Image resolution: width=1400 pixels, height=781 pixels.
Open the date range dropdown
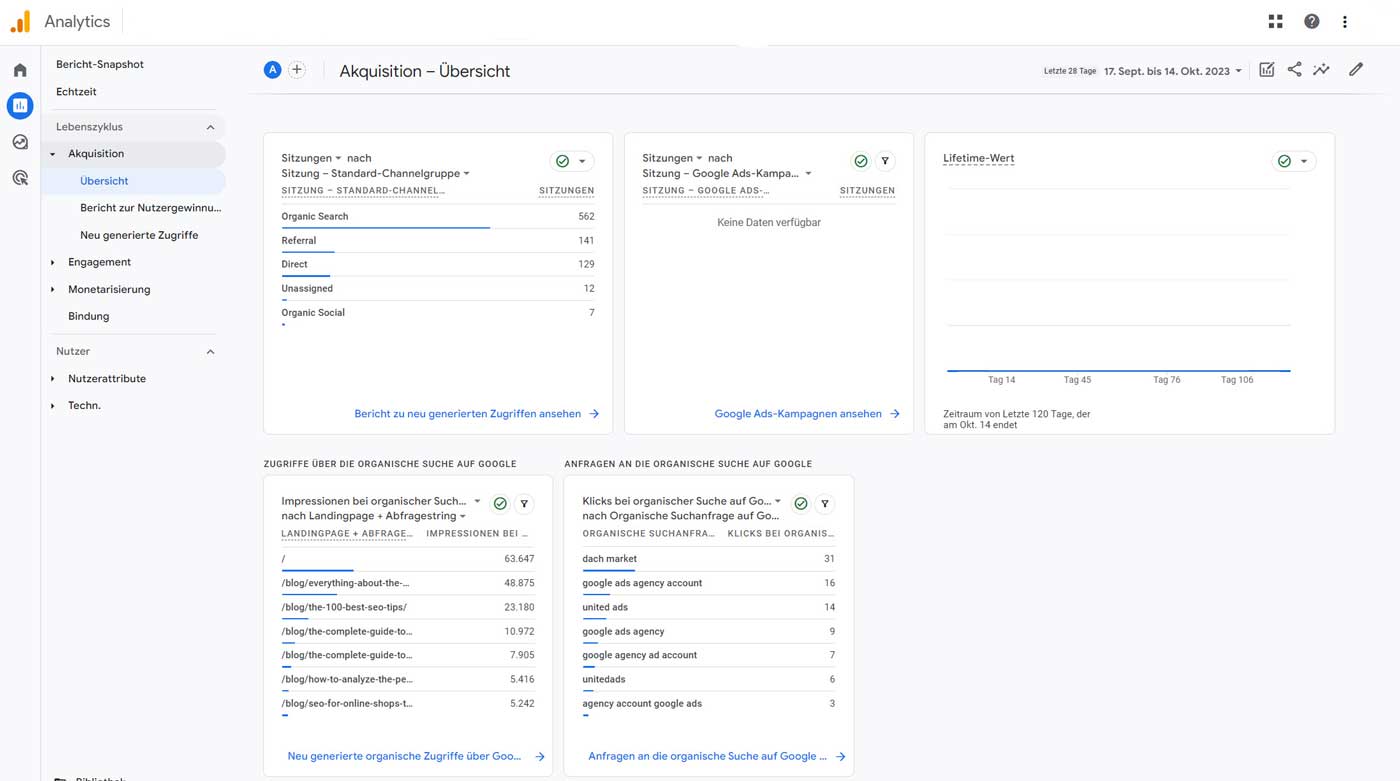1172,71
